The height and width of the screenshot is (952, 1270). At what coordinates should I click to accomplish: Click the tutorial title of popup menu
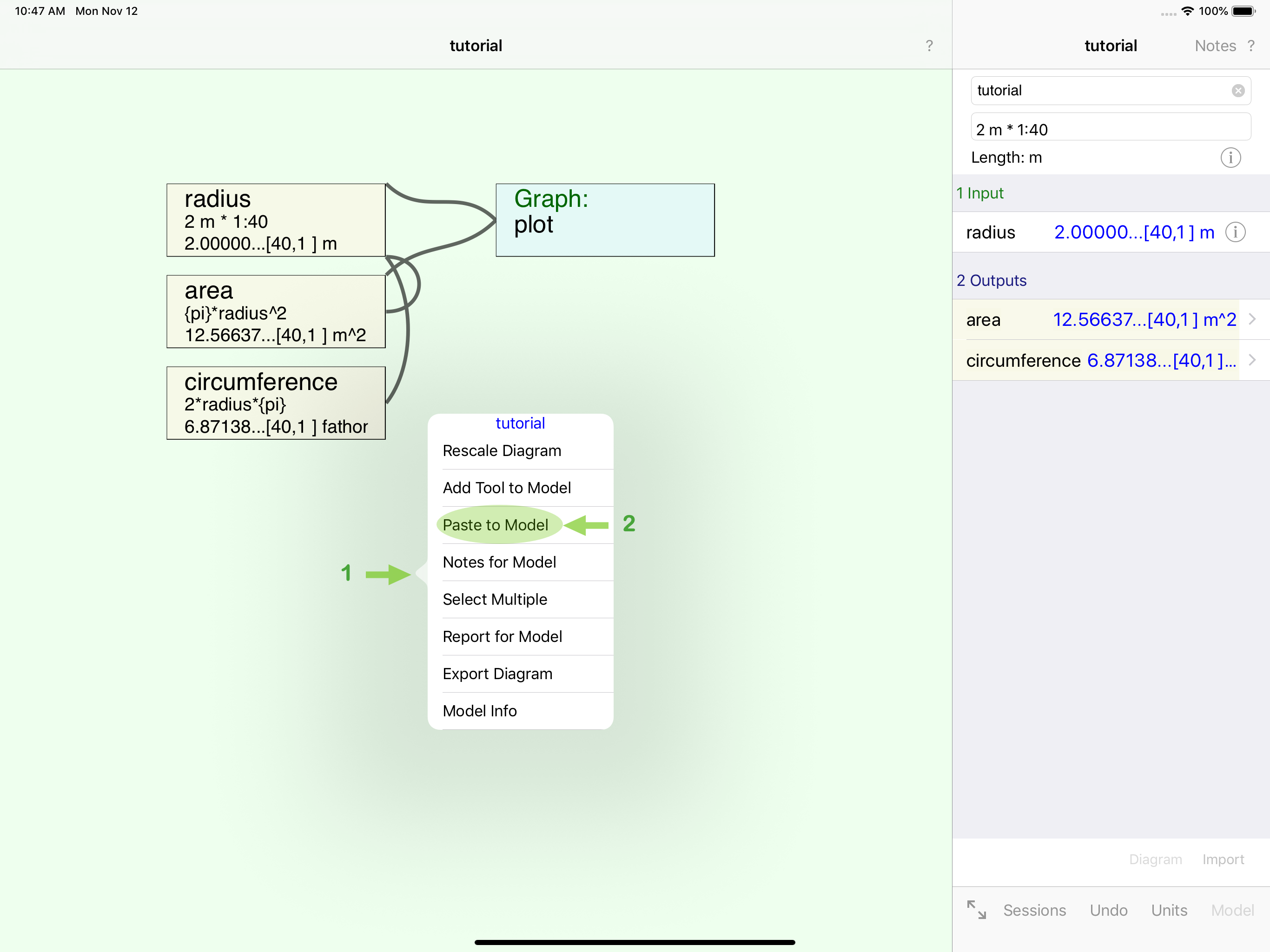click(x=520, y=423)
